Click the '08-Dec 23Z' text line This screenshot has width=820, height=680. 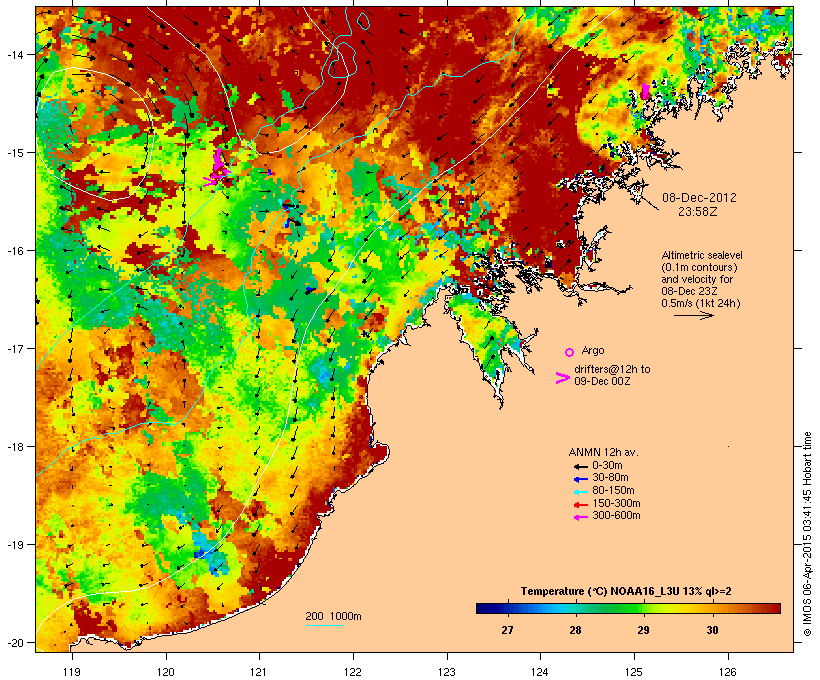[x=690, y=291]
